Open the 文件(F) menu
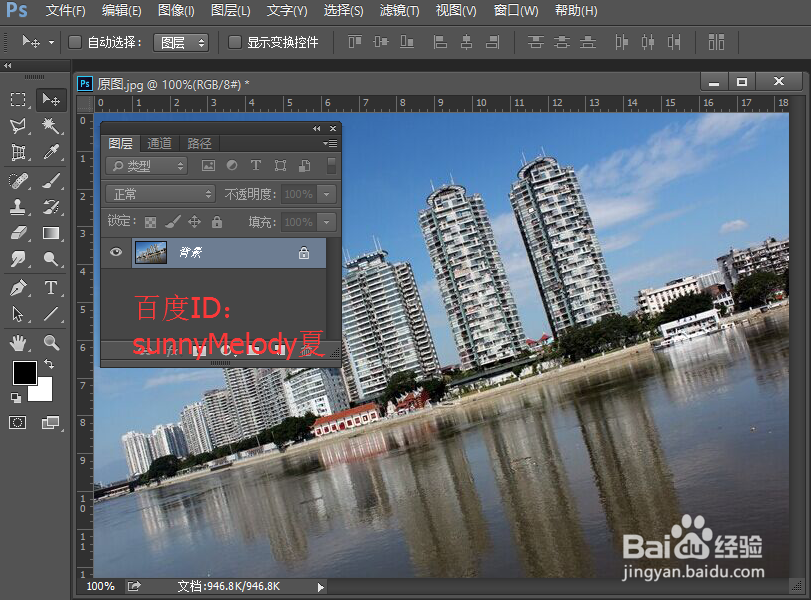The height and width of the screenshot is (600, 811). 66,10
